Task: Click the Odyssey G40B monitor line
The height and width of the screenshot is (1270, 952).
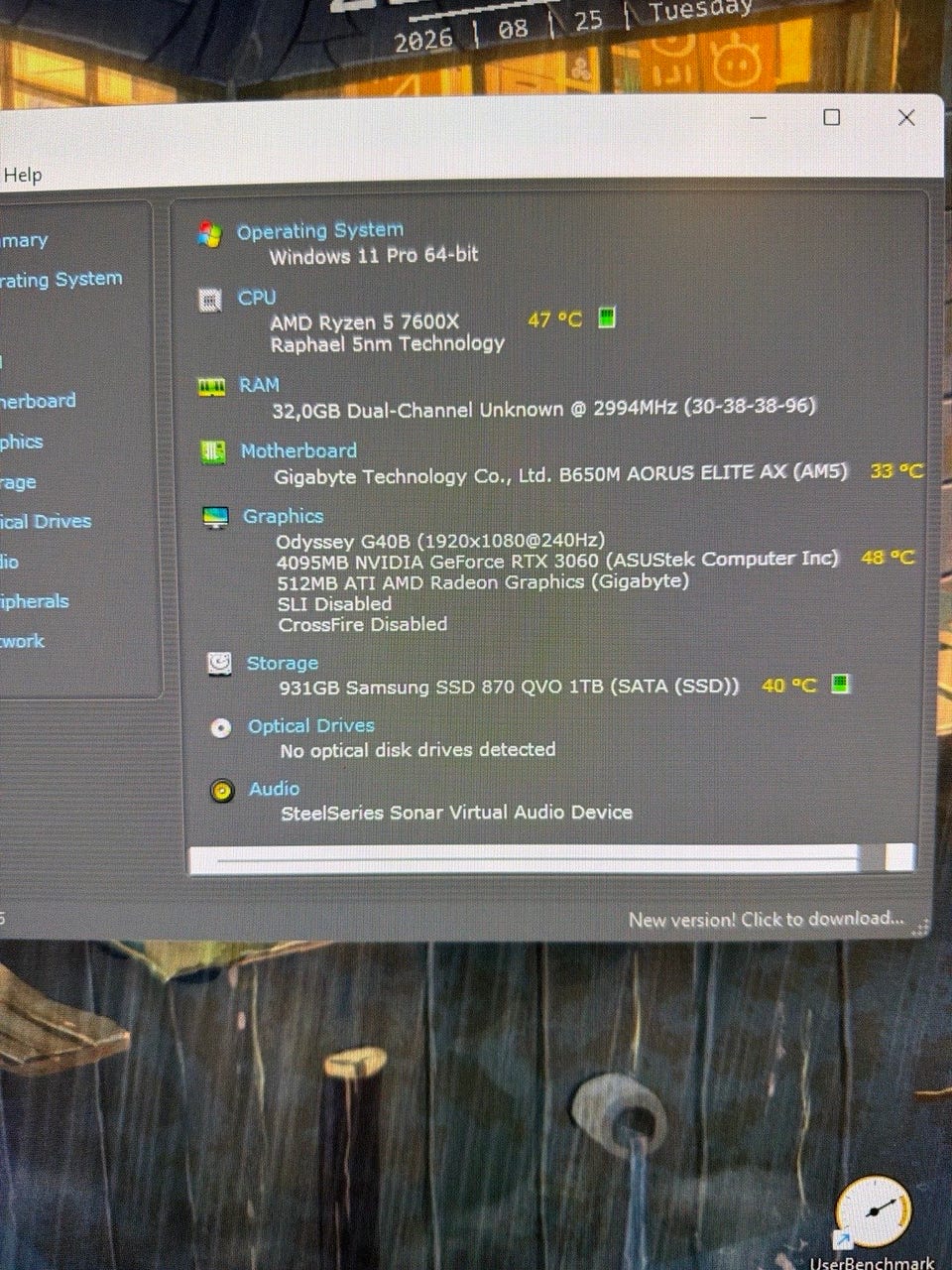Action: pyautogui.click(x=440, y=540)
